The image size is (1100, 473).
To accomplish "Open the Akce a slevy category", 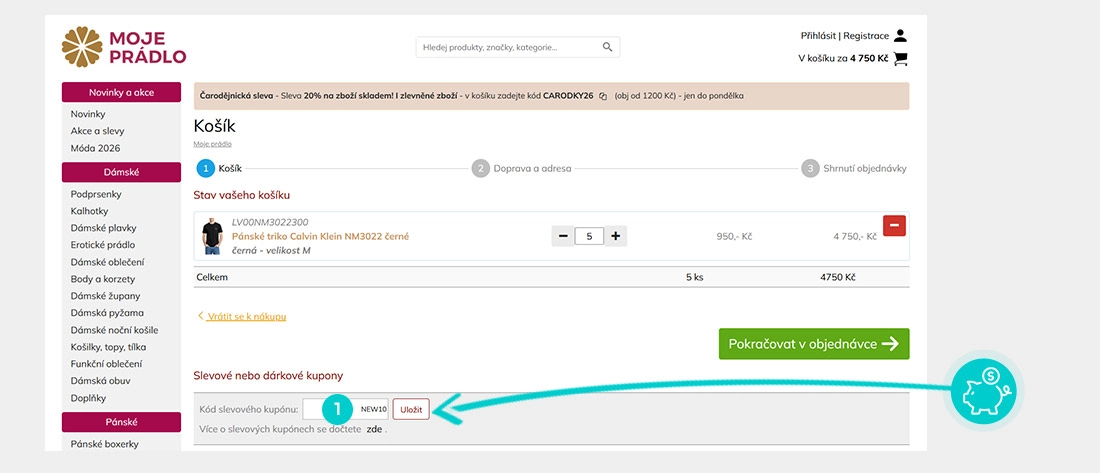I will (98, 131).
